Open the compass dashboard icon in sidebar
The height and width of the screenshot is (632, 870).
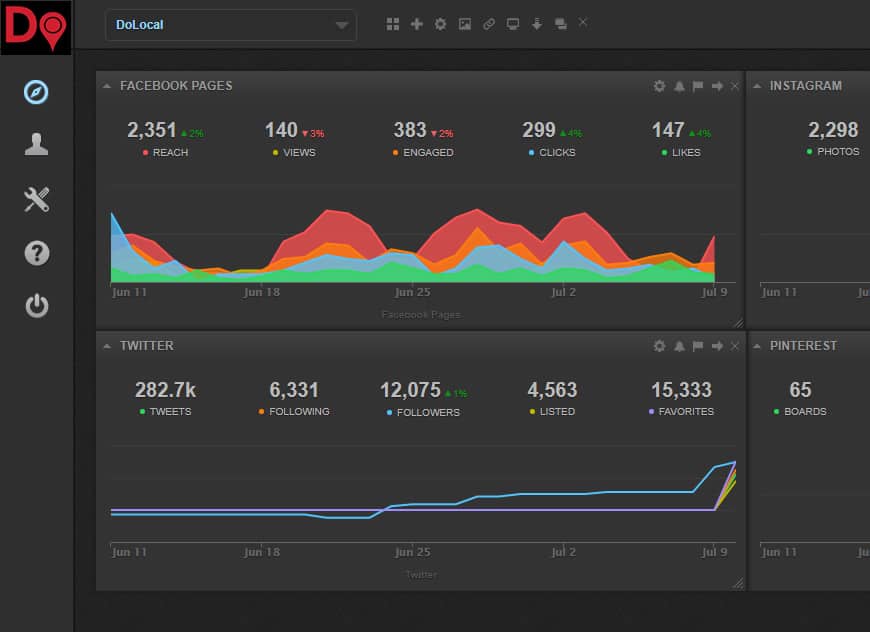(36, 92)
